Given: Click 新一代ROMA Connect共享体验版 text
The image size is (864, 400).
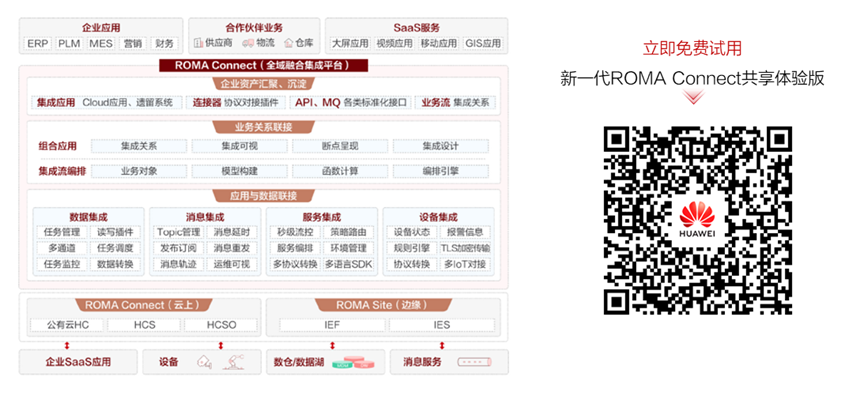Looking at the screenshot, I should 692,78.
